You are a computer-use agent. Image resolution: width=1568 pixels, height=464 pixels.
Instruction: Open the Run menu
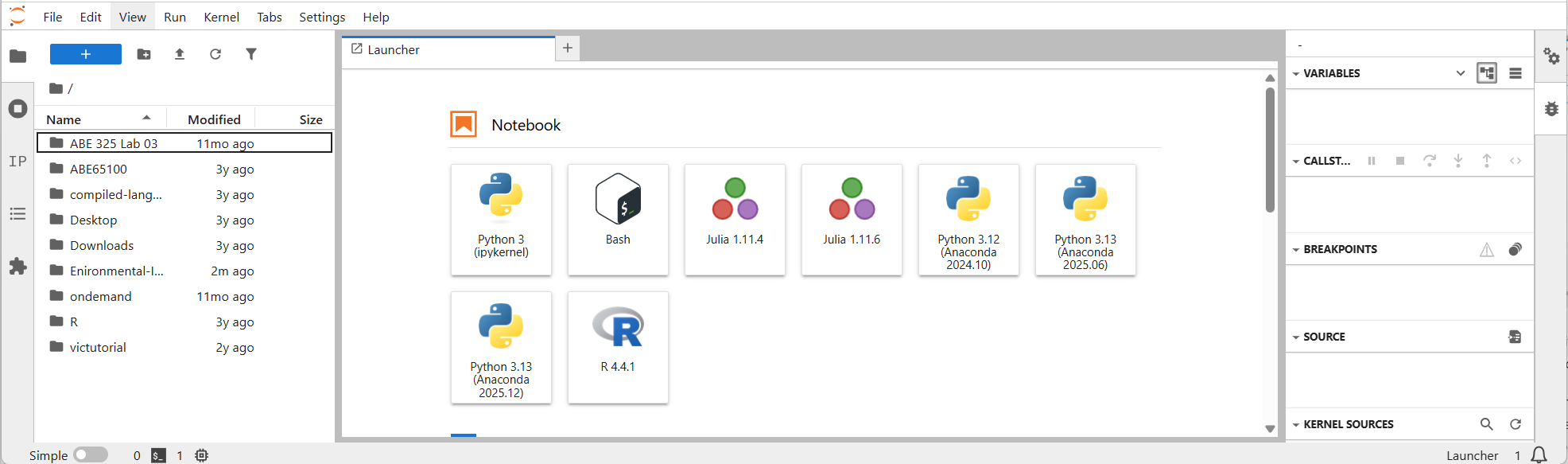coord(175,17)
